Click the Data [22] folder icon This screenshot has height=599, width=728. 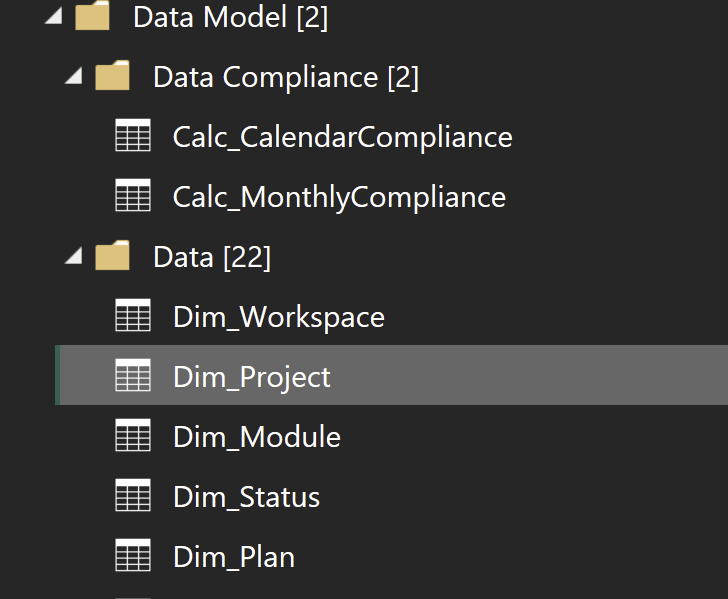[113, 257]
